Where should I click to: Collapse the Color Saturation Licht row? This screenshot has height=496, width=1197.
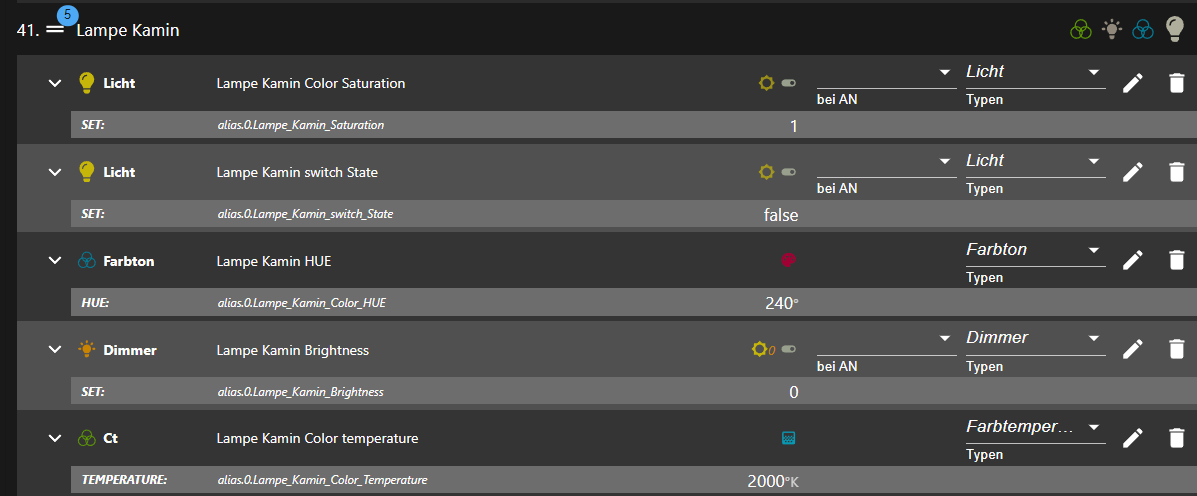click(x=55, y=83)
